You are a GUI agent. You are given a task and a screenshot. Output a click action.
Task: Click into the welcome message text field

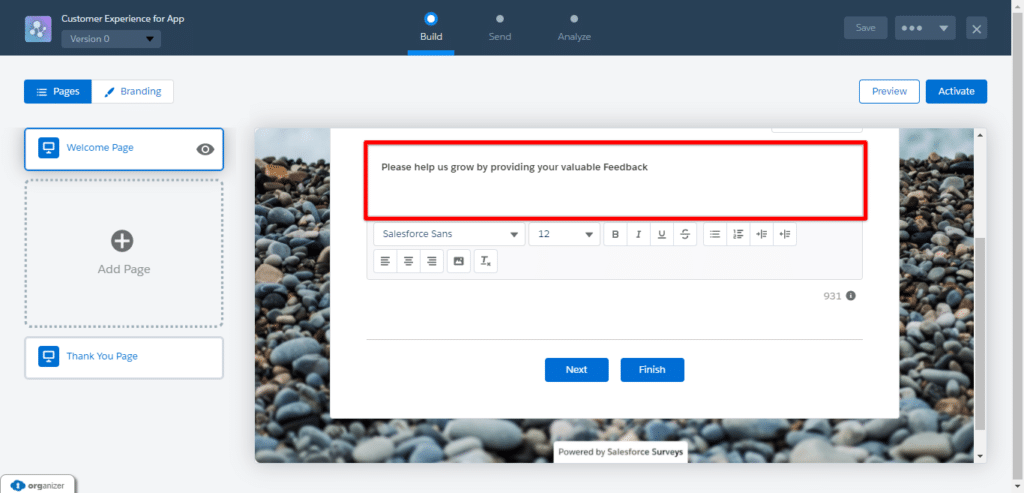(614, 180)
